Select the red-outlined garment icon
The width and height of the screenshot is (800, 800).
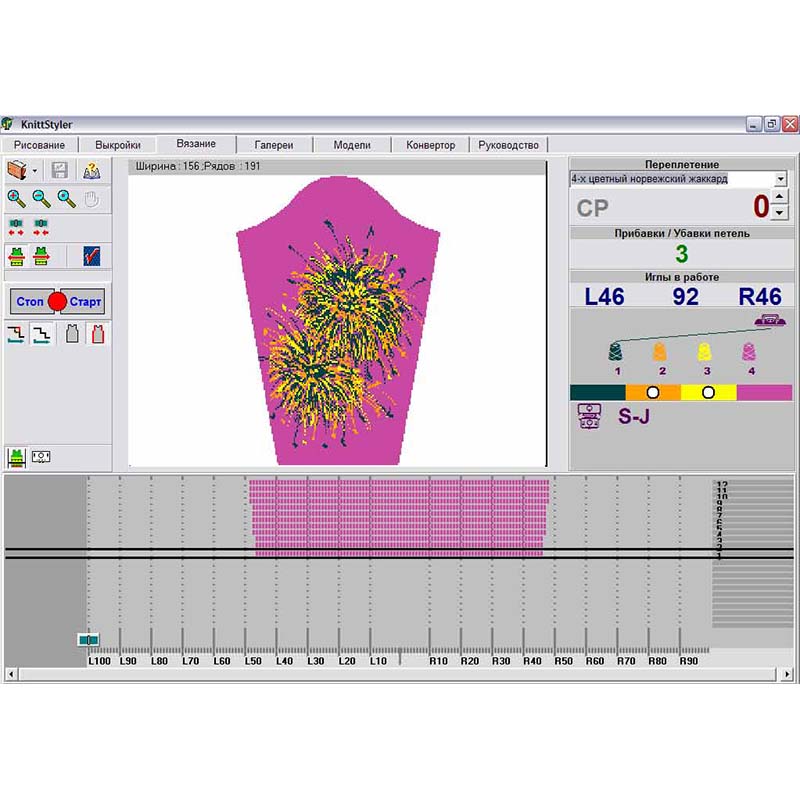coord(98,334)
